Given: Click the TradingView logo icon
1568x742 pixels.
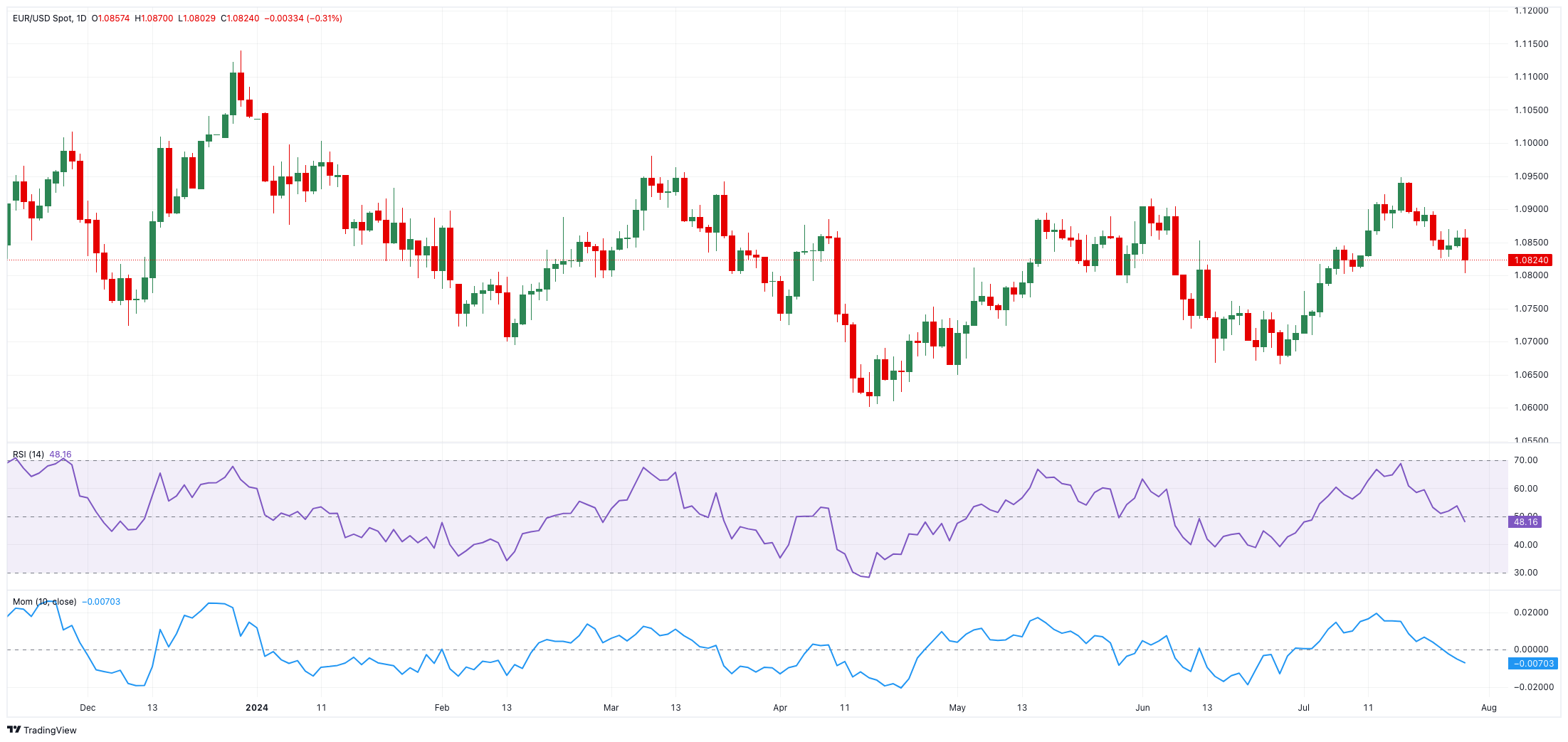Looking at the screenshot, I should coord(14,730).
